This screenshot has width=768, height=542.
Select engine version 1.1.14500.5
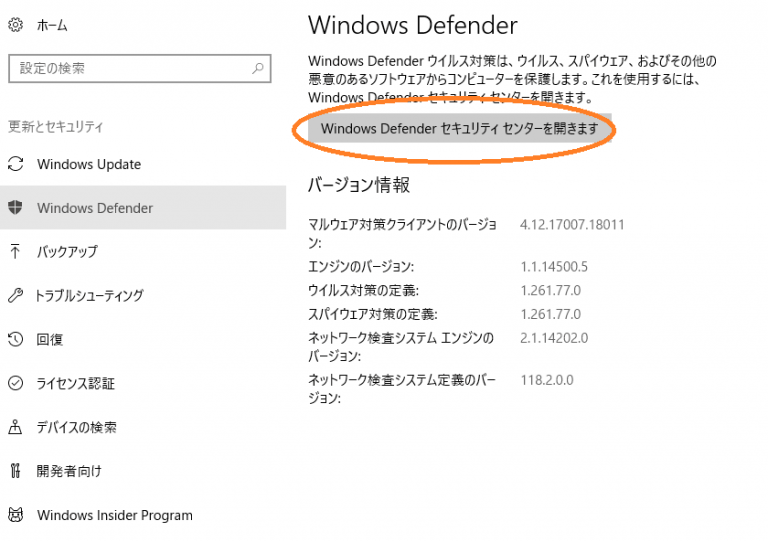pyautogui.click(x=553, y=267)
